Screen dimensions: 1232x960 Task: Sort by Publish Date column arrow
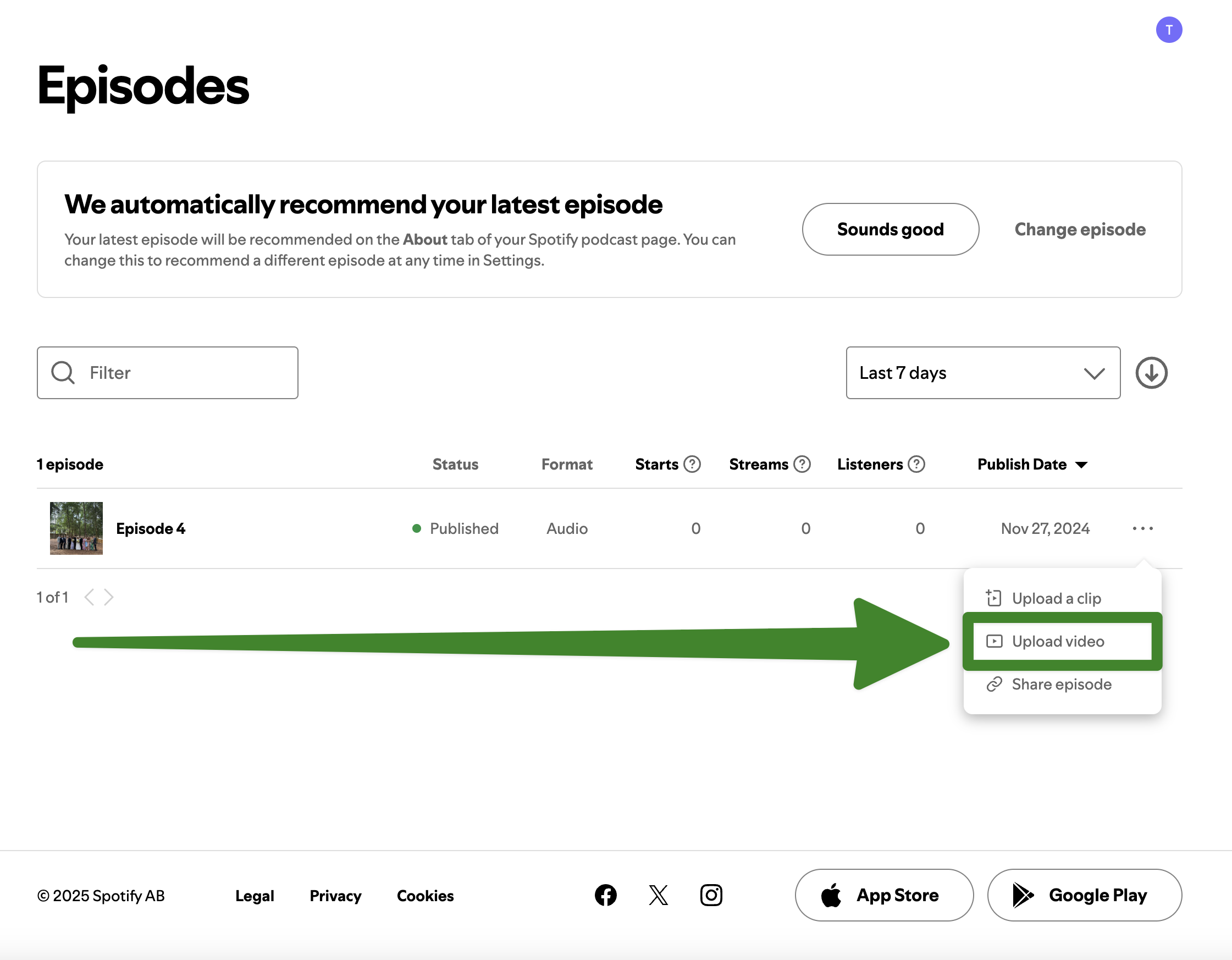(1081, 465)
